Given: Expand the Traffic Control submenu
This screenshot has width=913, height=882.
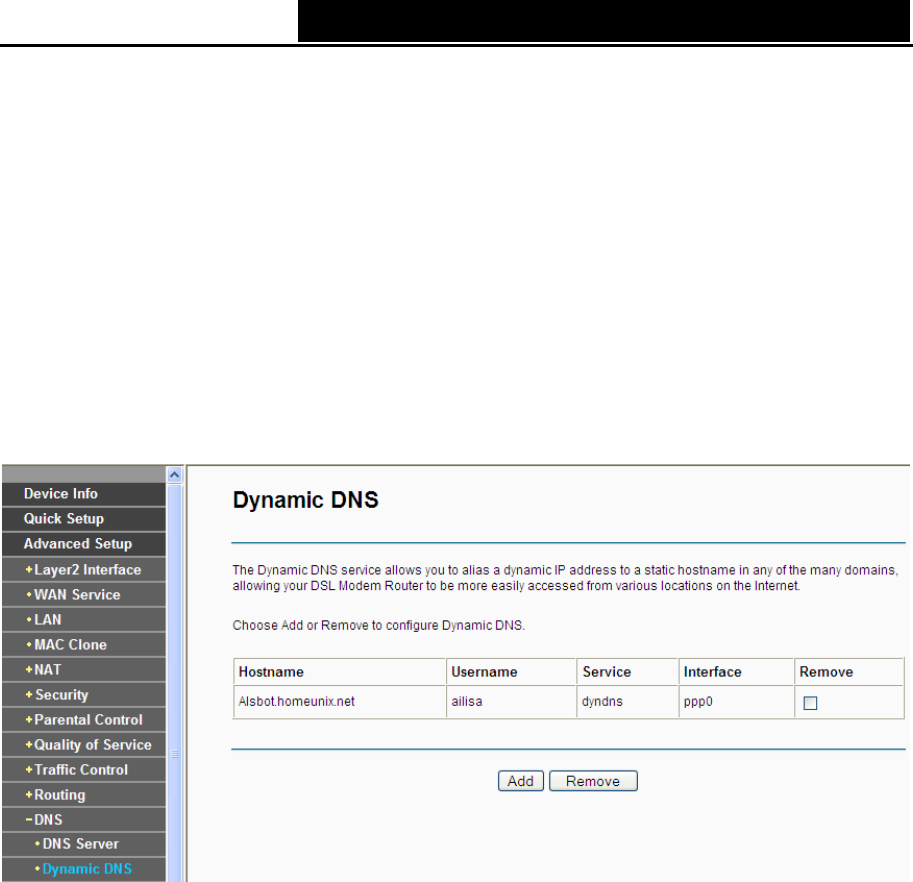Looking at the screenshot, I should coord(84,770).
